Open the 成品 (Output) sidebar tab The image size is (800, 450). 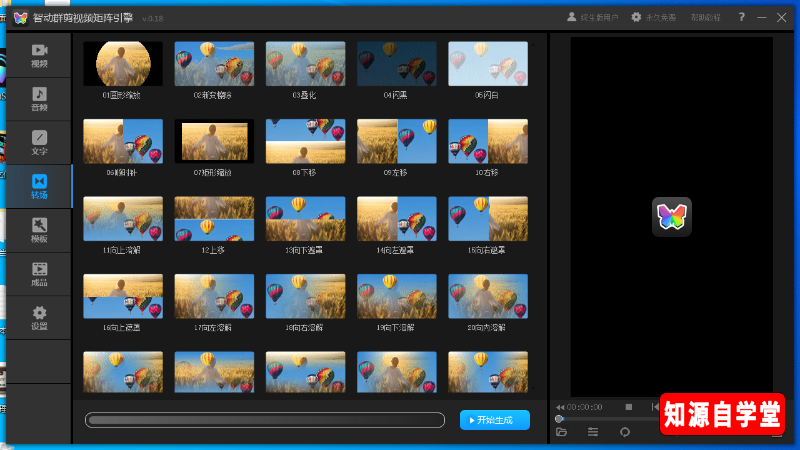point(39,273)
